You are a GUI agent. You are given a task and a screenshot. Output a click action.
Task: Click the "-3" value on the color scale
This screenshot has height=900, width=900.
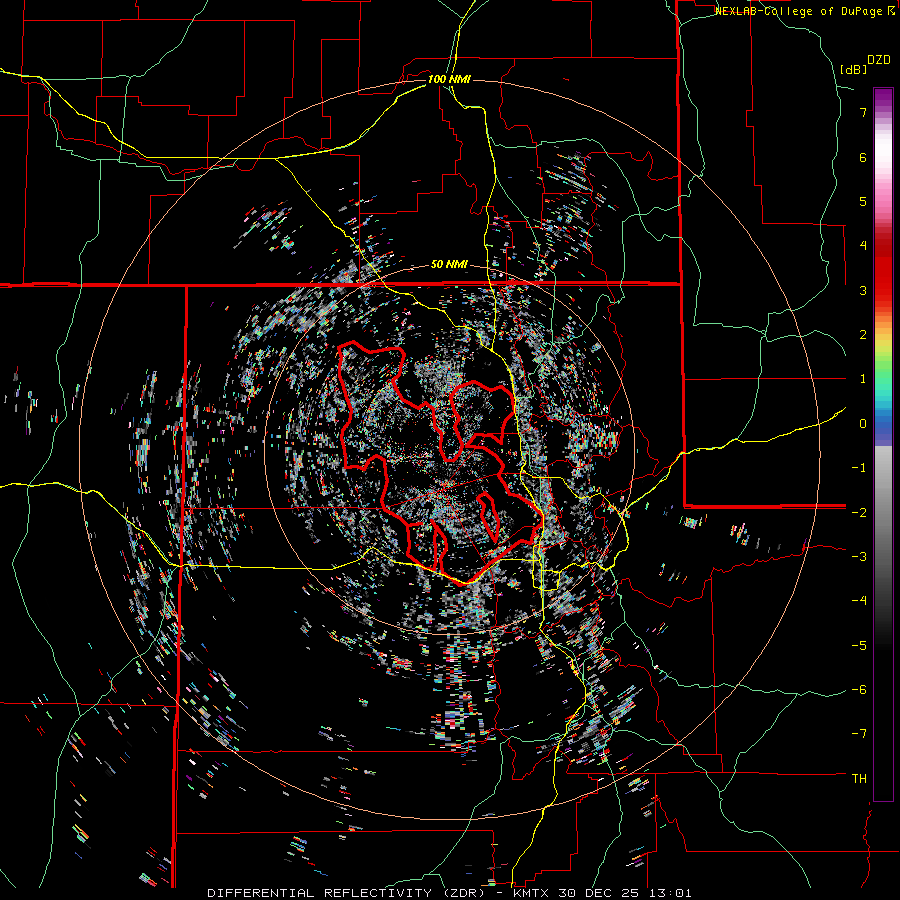pyautogui.click(x=859, y=557)
